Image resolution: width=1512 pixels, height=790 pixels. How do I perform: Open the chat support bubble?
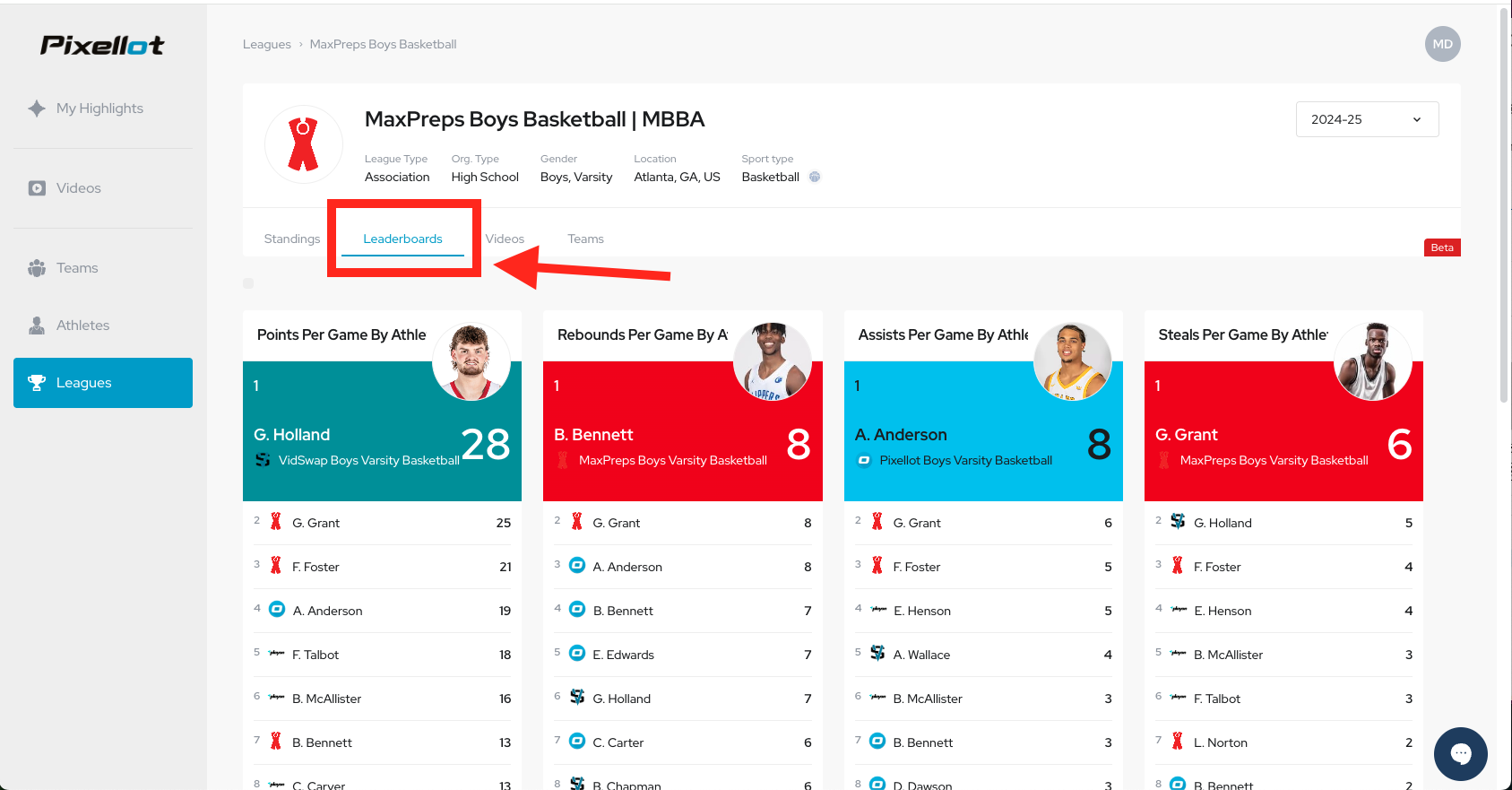tap(1460, 753)
